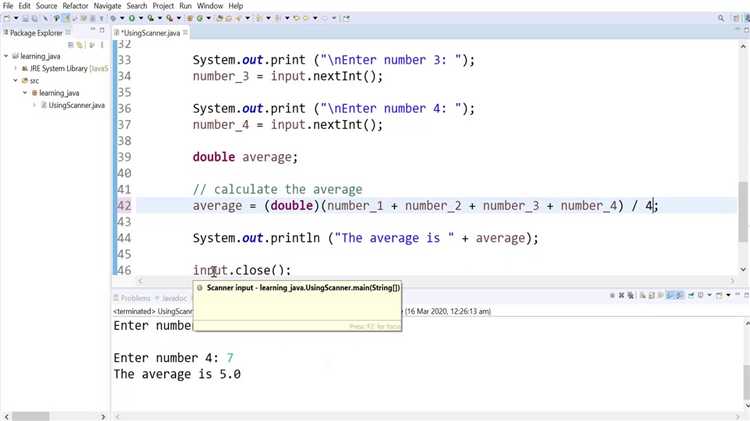The image size is (750, 421).
Task: Open the Navigate menu
Action: [x=107, y=6]
